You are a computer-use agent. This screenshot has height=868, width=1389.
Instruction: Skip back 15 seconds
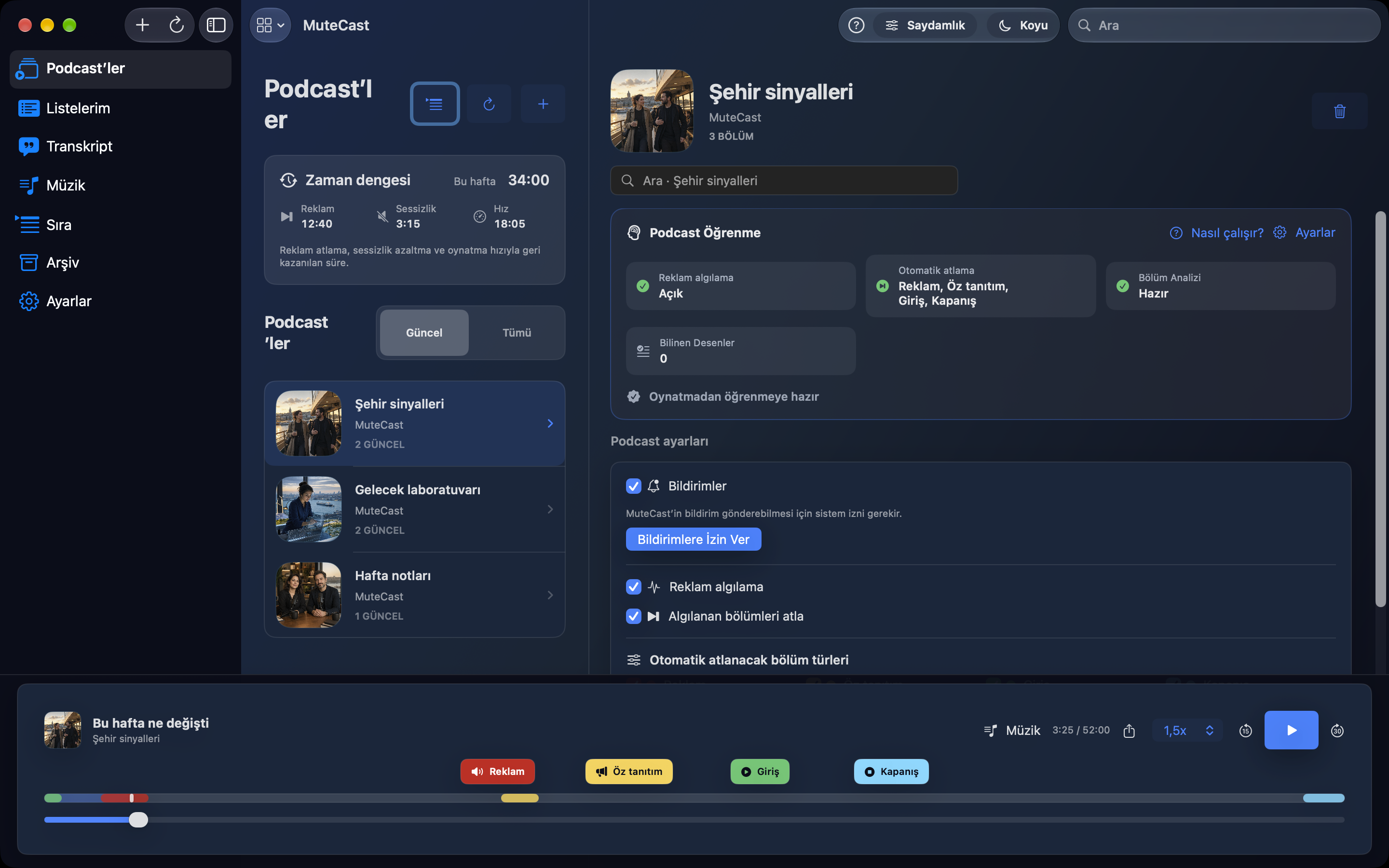point(1245,730)
